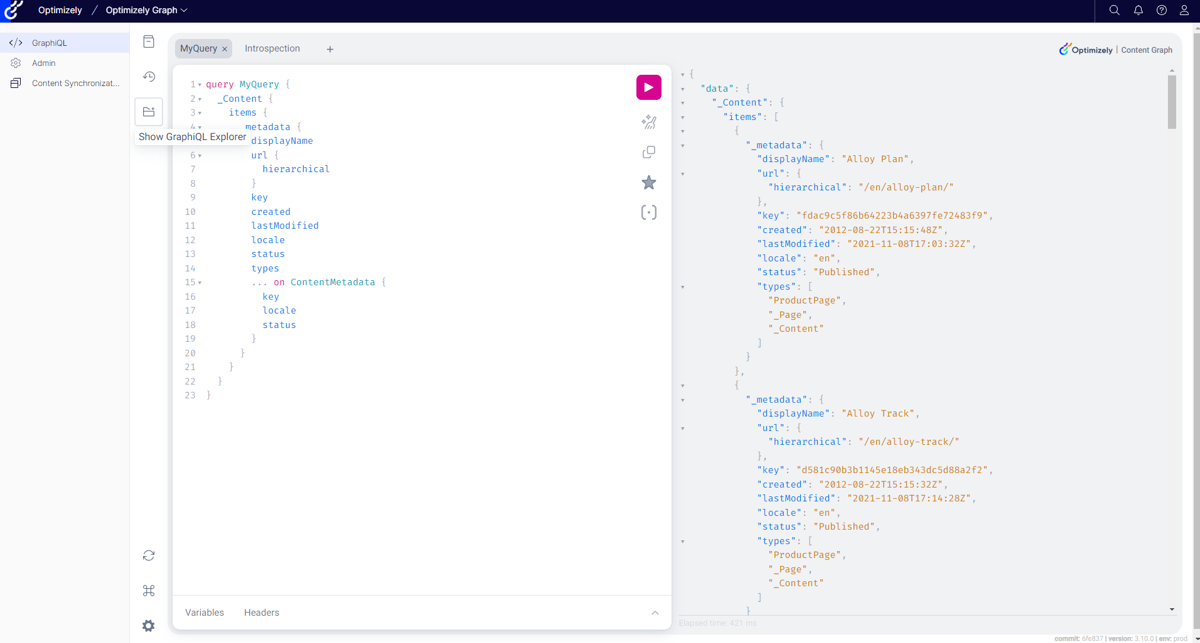Collapse the Variables and Headers pane
The height and width of the screenshot is (643, 1200).
(x=654, y=612)
